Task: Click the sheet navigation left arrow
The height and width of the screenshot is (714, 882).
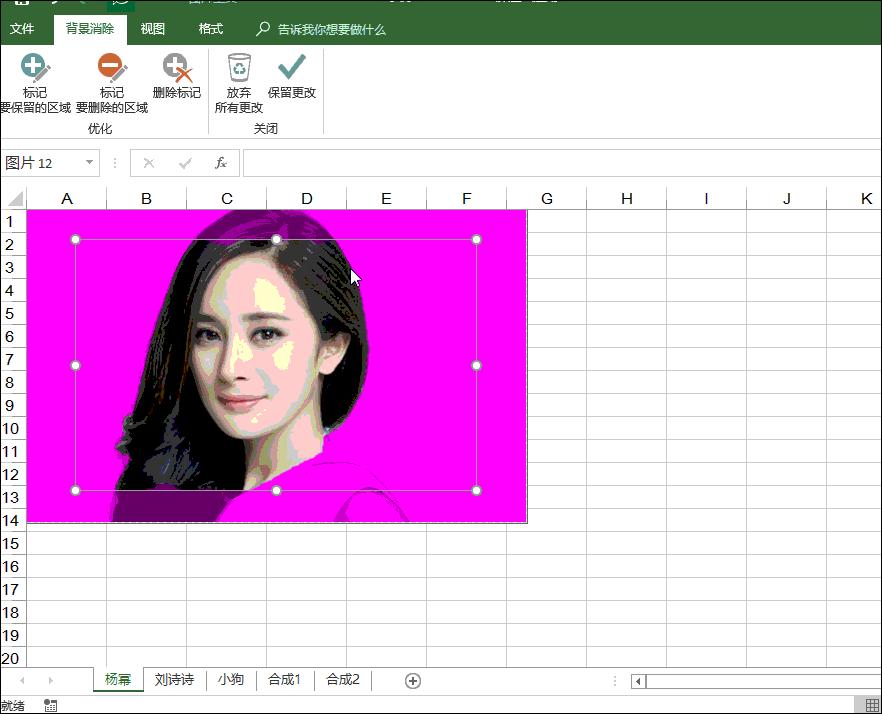Action: tap(22, 679)
